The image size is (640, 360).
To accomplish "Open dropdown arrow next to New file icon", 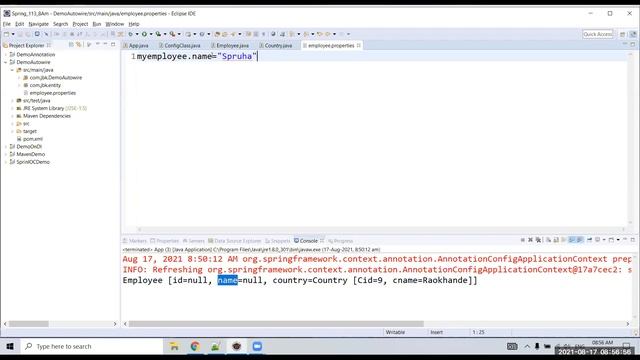I will (x=13, y=34).
